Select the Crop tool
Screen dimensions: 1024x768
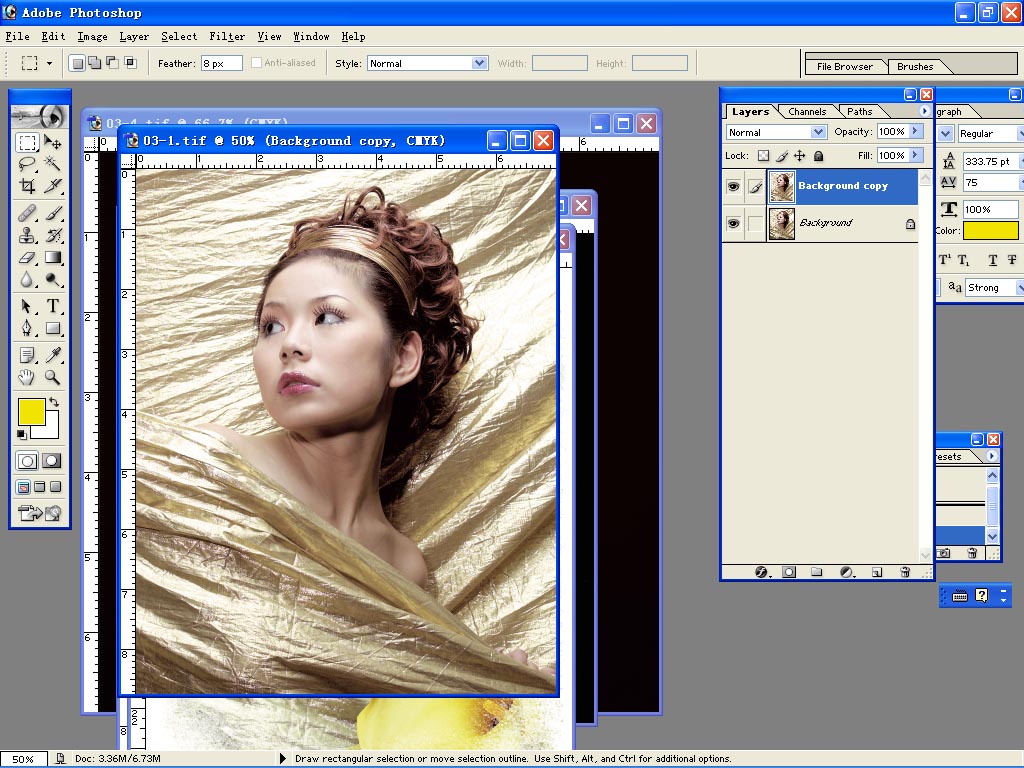(x=27, y=186)
